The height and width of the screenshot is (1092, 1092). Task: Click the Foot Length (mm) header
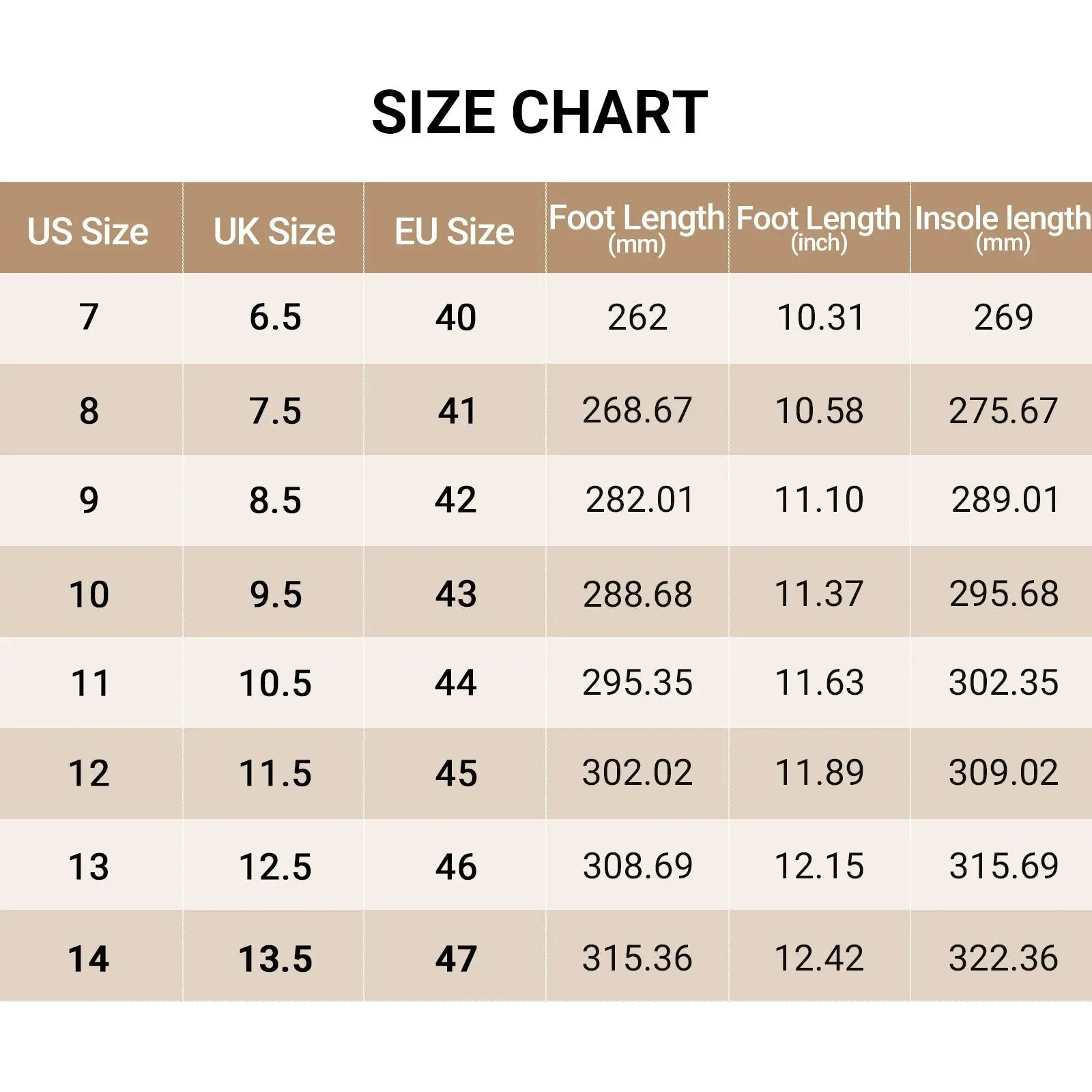[637, 229]
